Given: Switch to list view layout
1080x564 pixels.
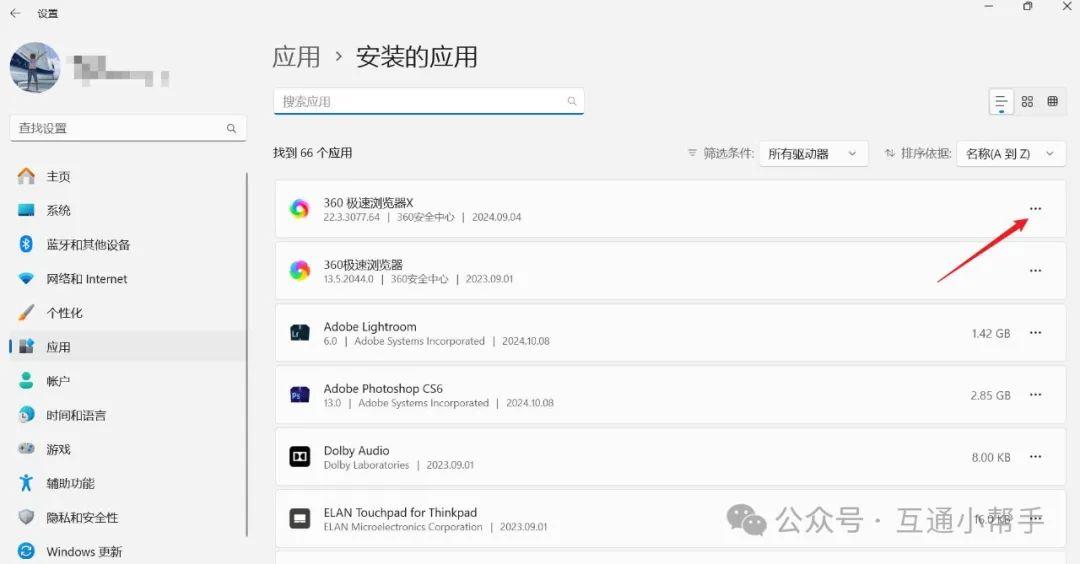Looking at the screenshot, I should coord(1001,102).
